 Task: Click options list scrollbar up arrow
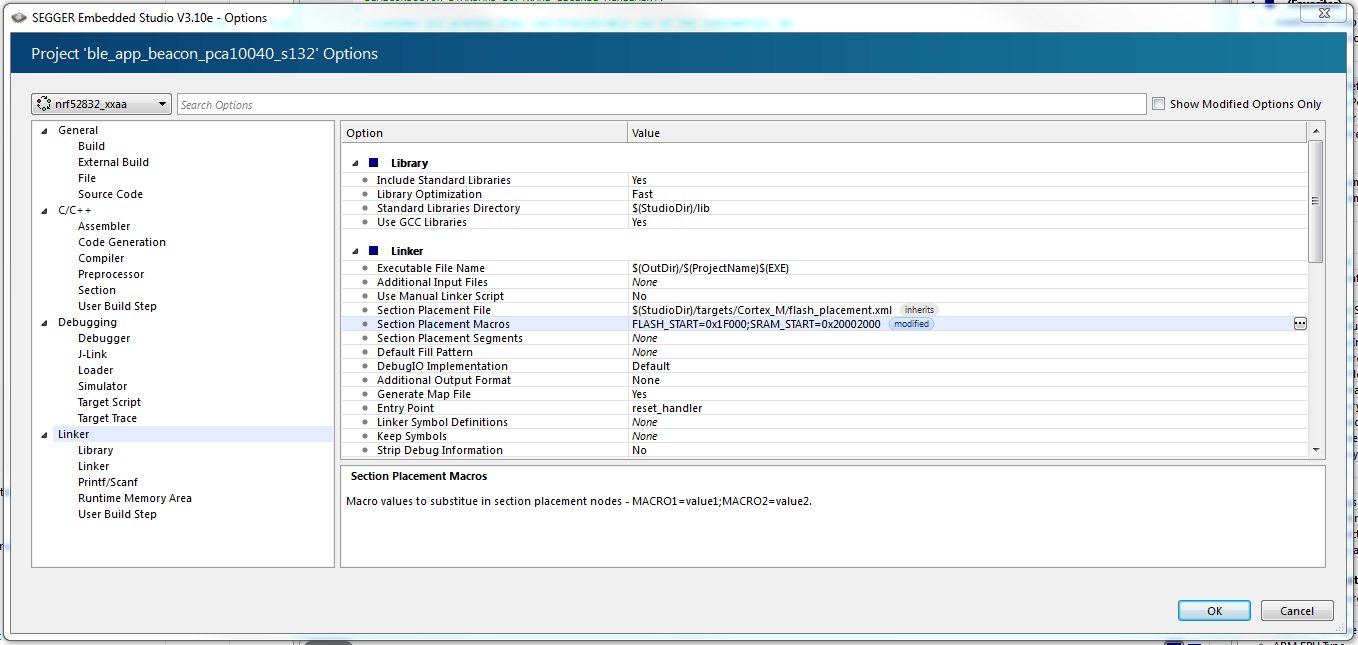click(x=1315, y=131)
